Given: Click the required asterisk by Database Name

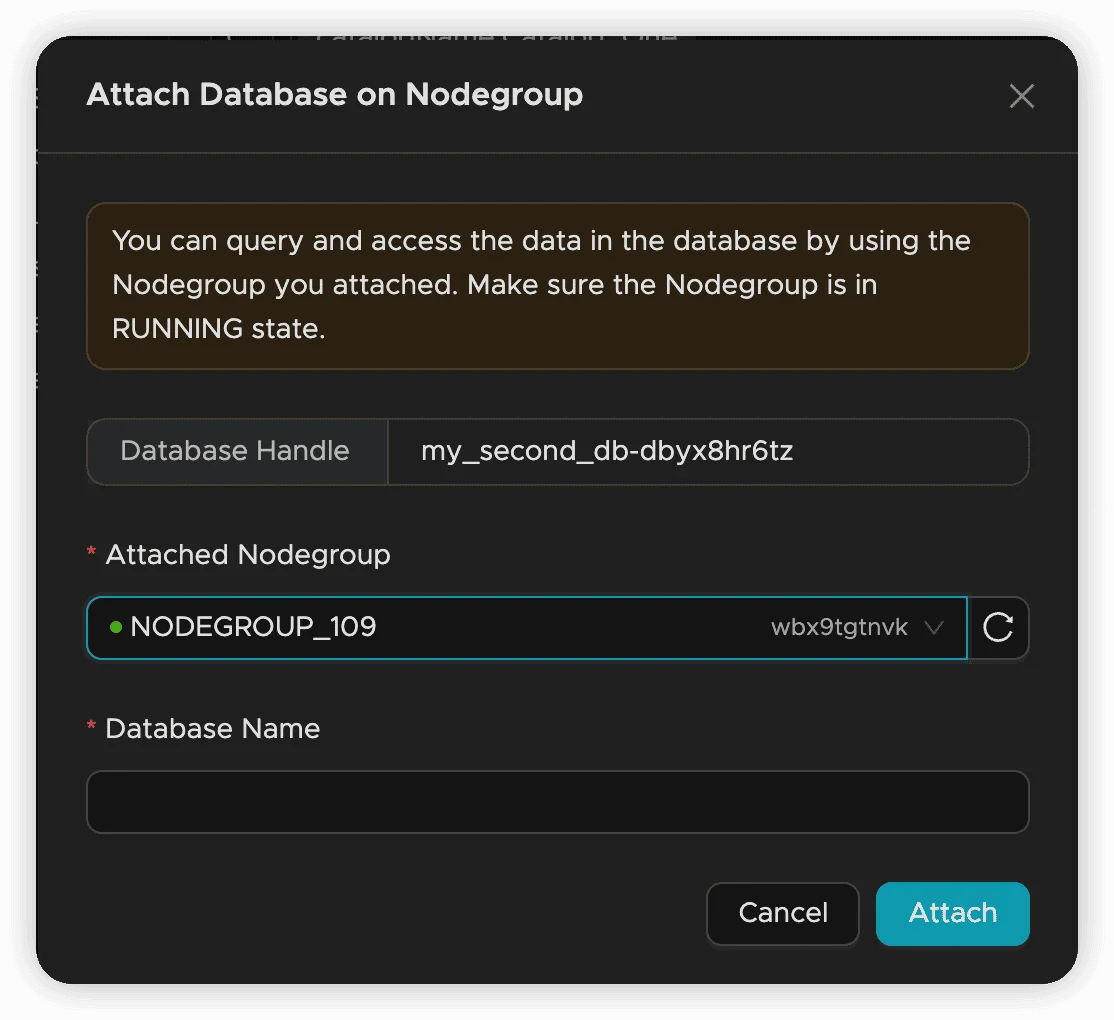Looking at the screenshot, I should tap(89, 728).
